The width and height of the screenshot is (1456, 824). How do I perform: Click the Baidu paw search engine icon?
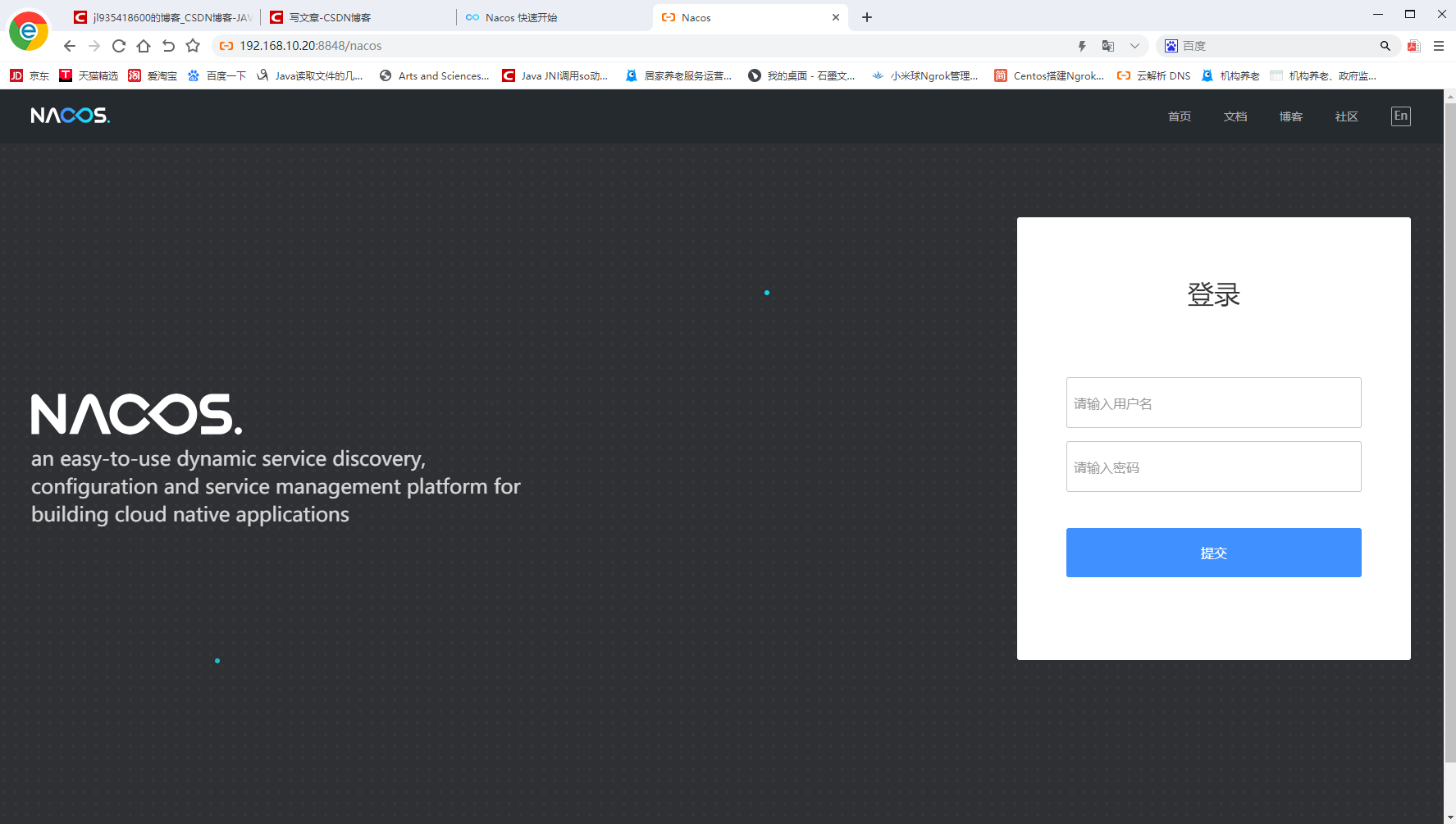point(1171,46)
